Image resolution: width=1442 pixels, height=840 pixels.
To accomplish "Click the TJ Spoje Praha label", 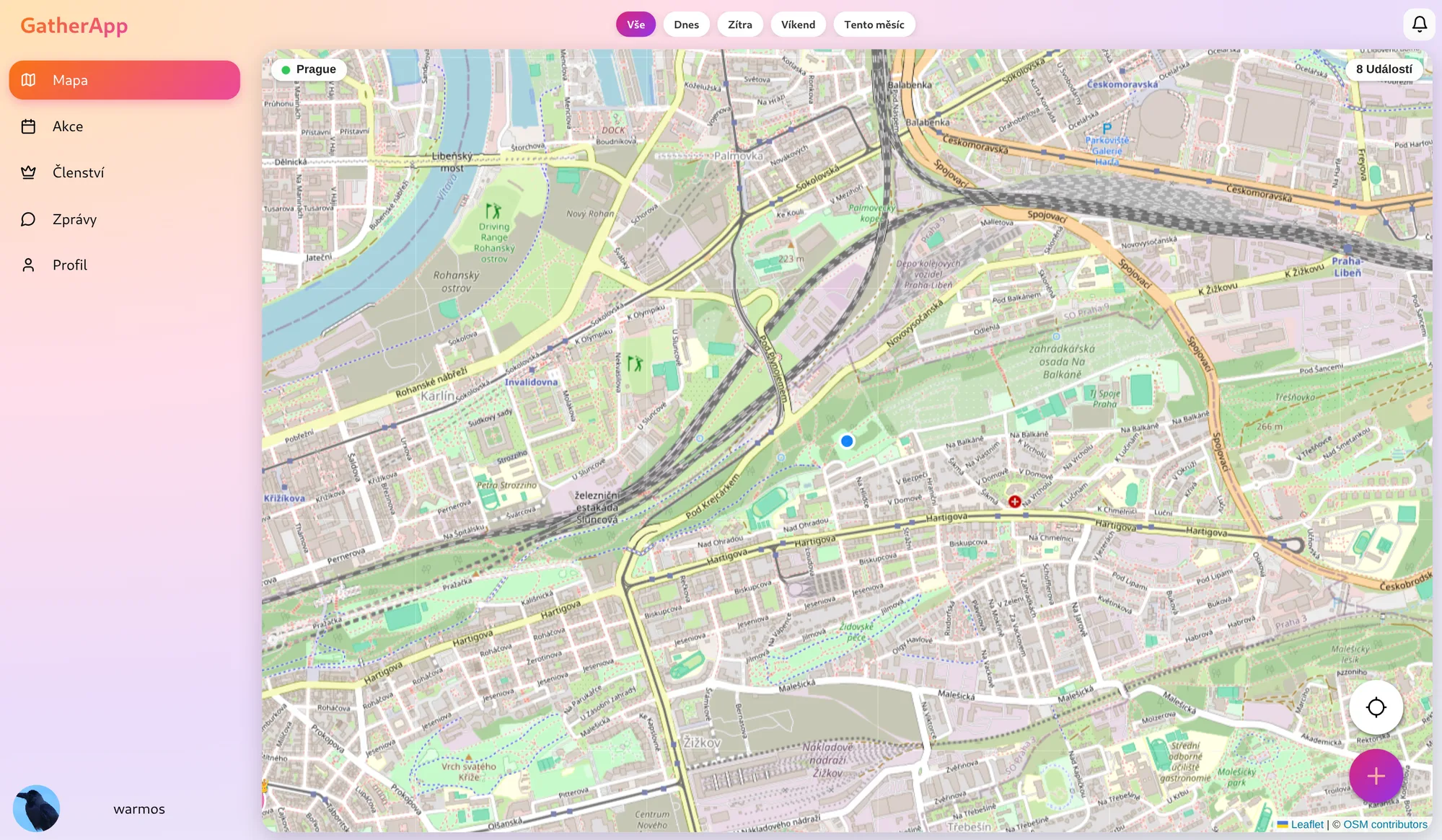I will [x=1104, y=399].
